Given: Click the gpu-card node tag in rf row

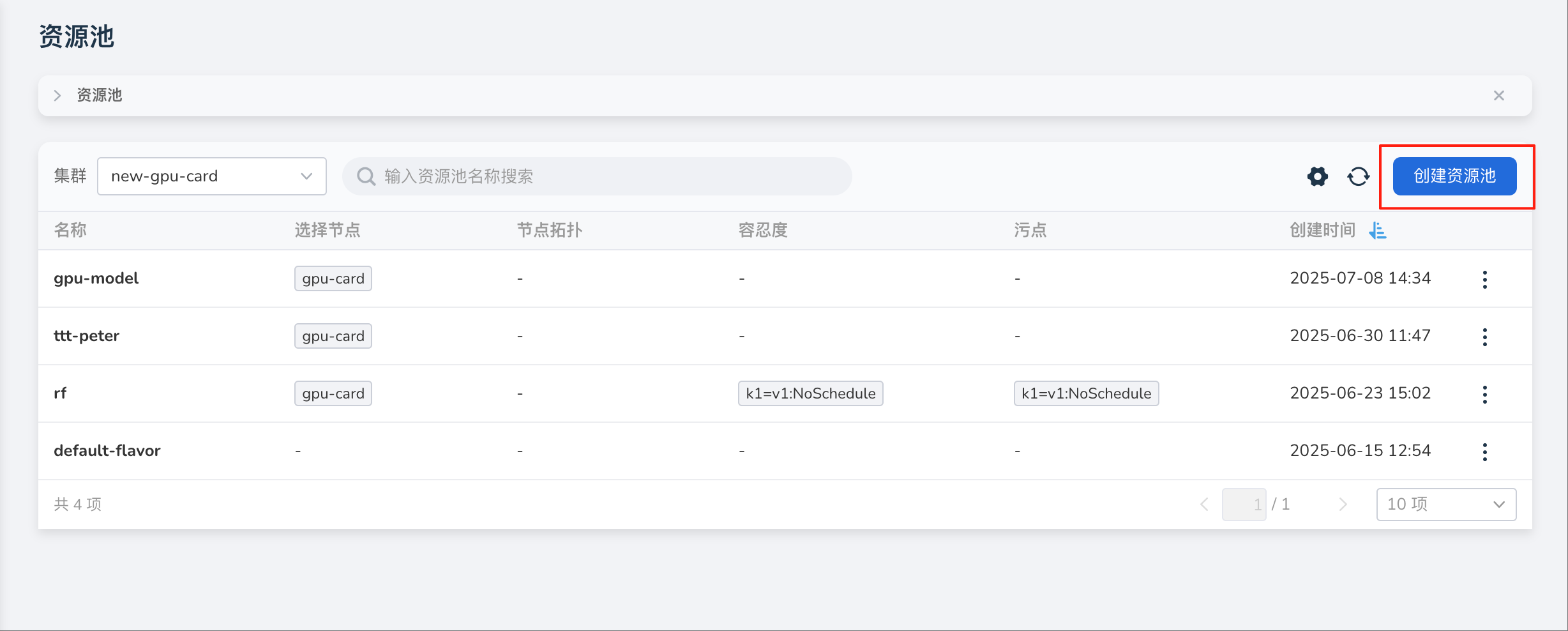Looking at the screenshot, I should pyautogui.click(x=333, y=393).
